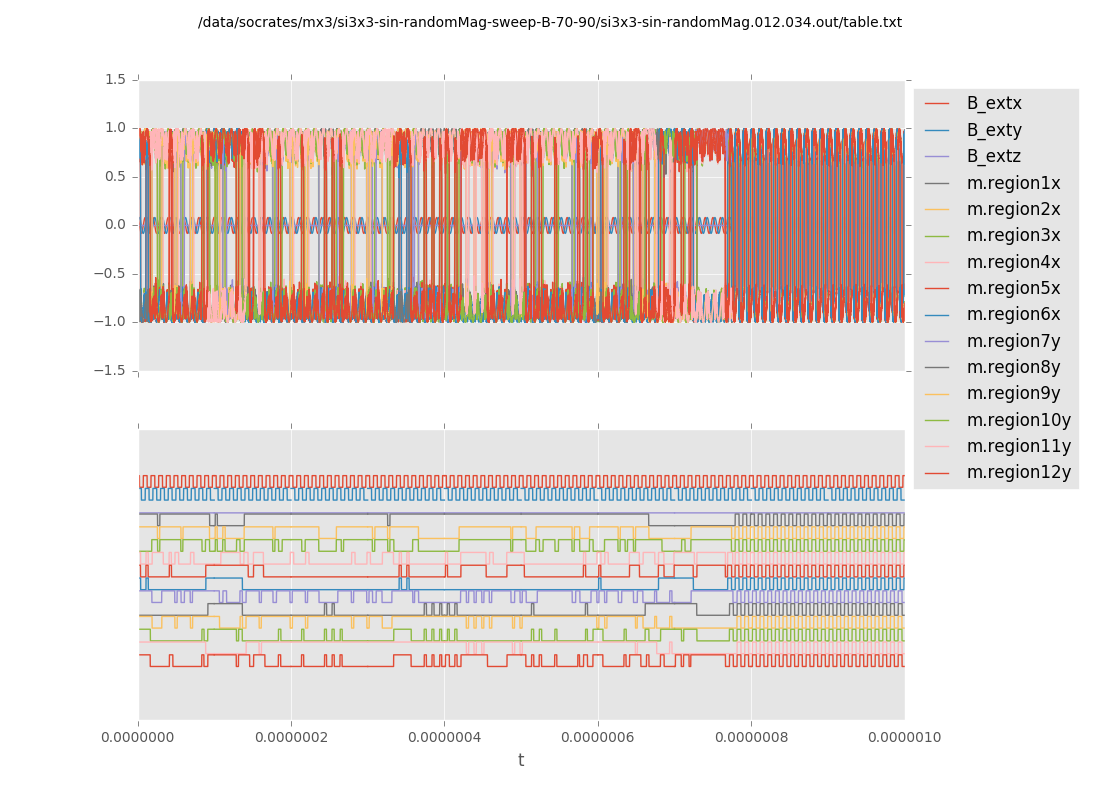Select the m.region7y legend entry
The image size is (1100, 800).
tap(1013, 341)
